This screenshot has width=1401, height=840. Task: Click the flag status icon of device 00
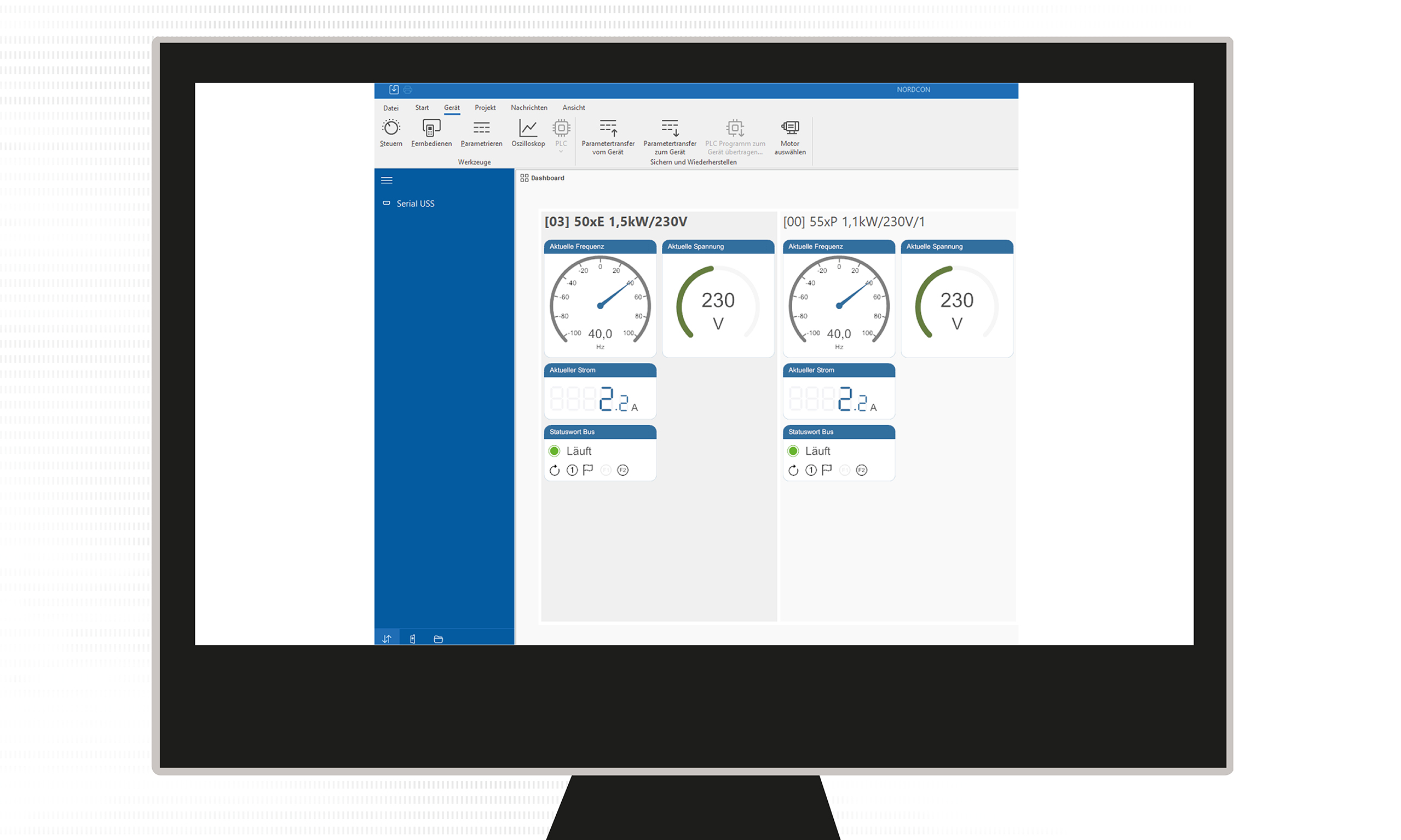coord(827,470)
